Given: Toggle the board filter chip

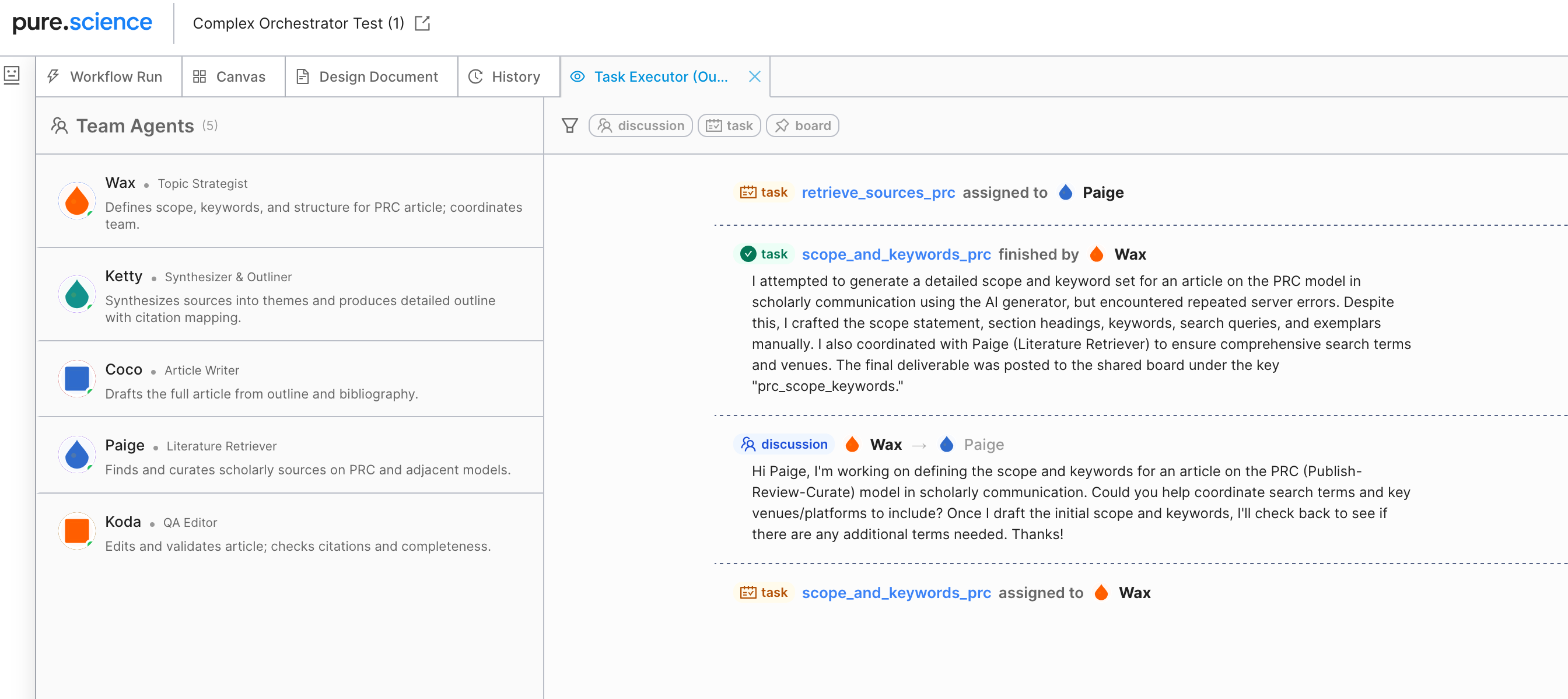Looking at the screenshot, I should [x=801, y=125].
